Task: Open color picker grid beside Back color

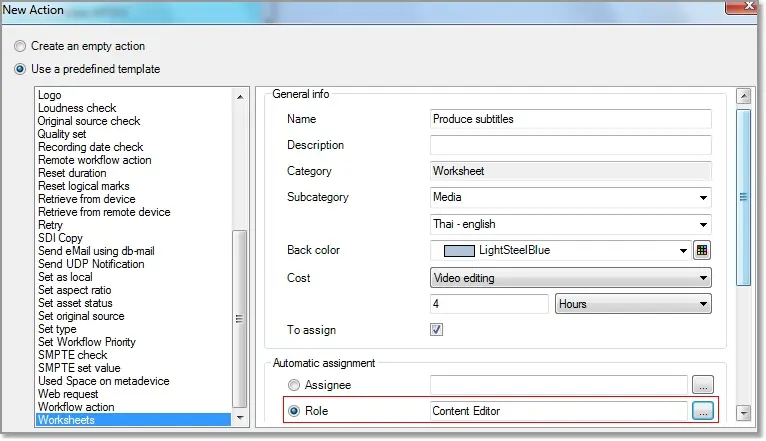Action: click(703, 251)
